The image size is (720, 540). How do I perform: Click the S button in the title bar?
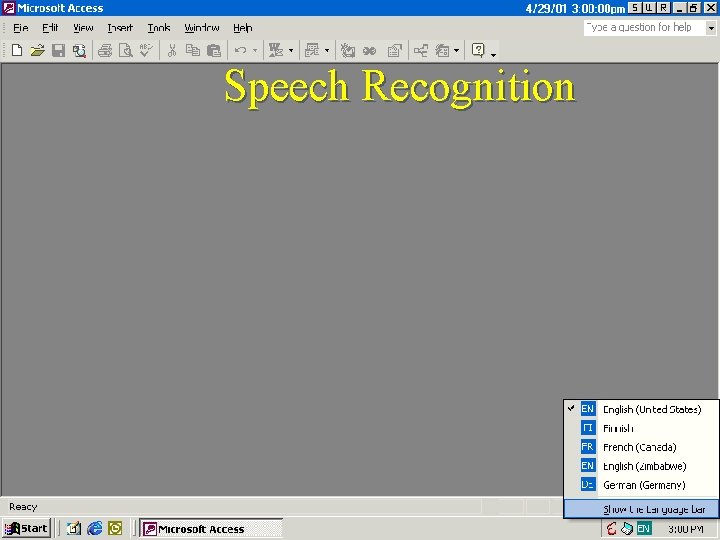pos(635,7)
